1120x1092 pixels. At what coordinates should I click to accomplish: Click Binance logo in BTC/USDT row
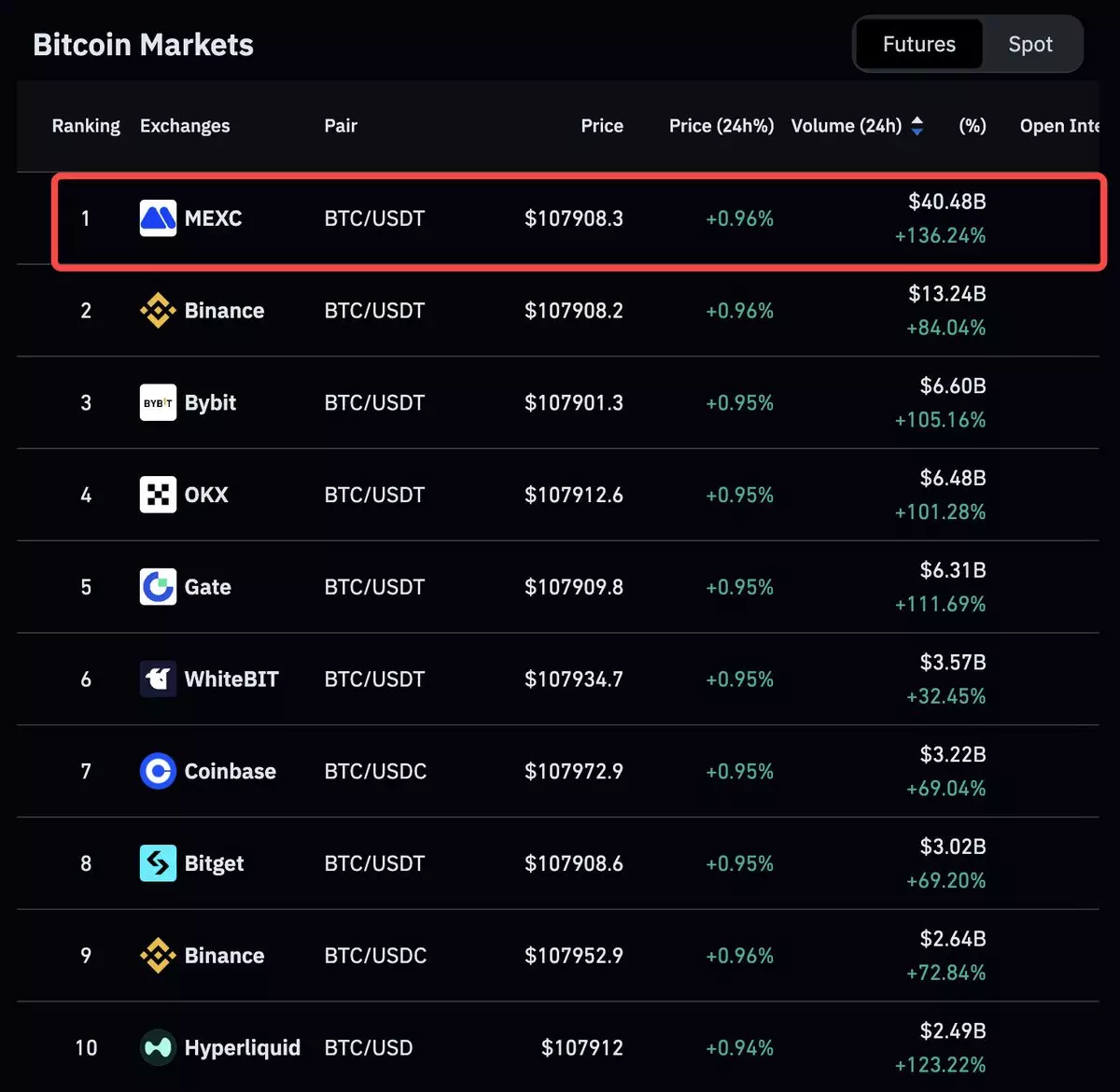coord(158,311)
